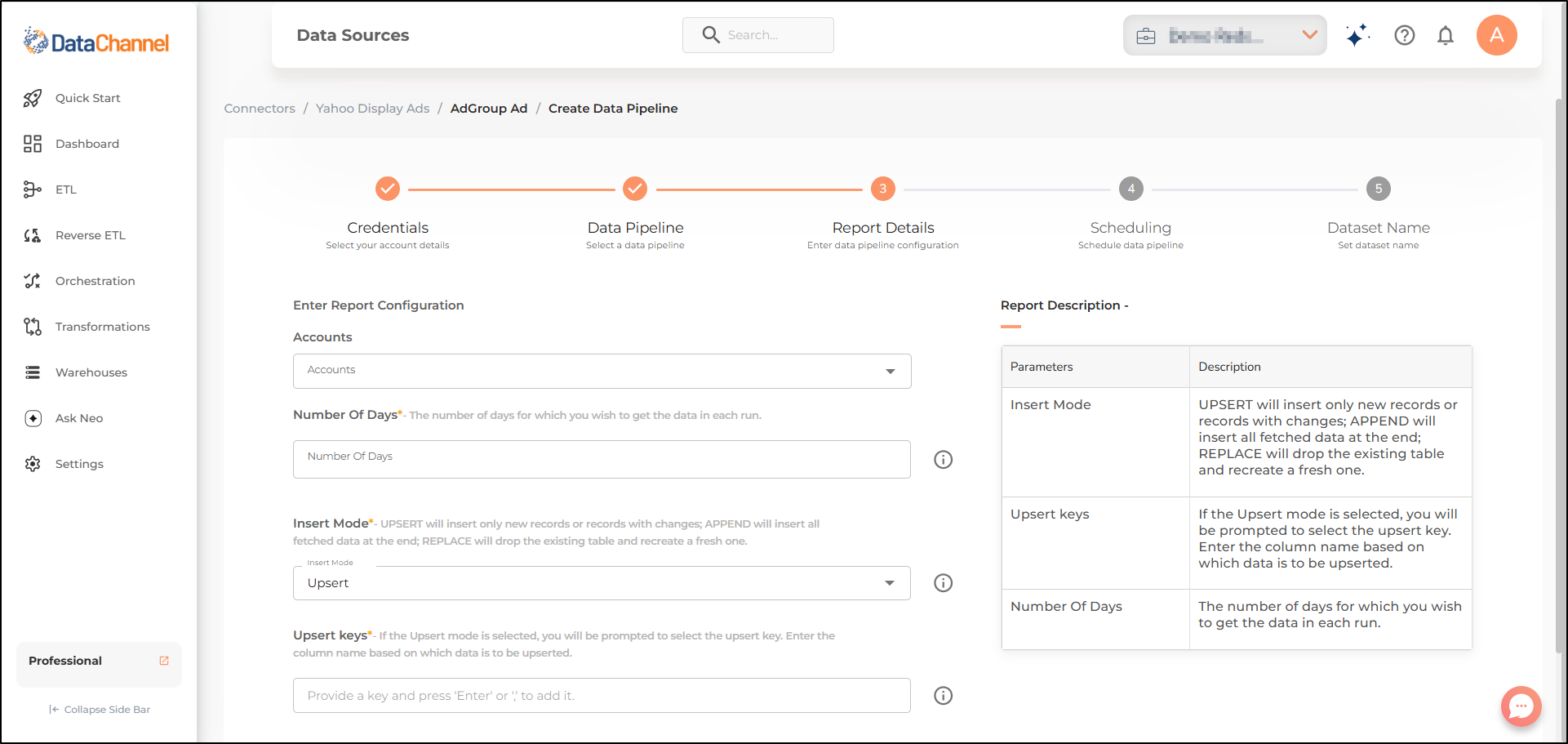The height and width of the screenshot is (744, 1568).
Task: Click 'Data Sources' page title
Action: pos(353,35)
